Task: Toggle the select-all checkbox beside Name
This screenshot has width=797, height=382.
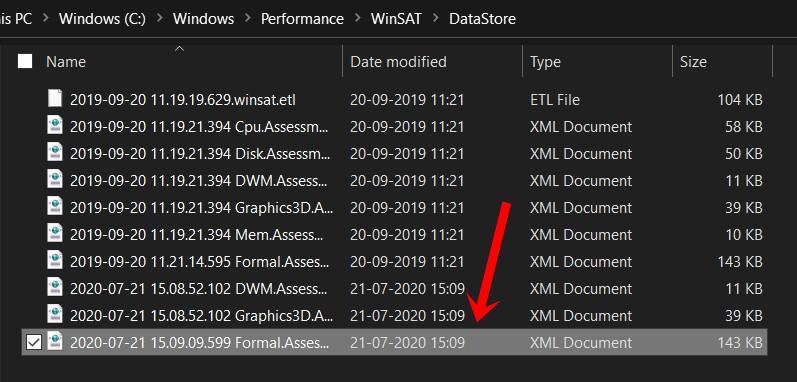Action: pyautogui.click(x=25, y=61)
